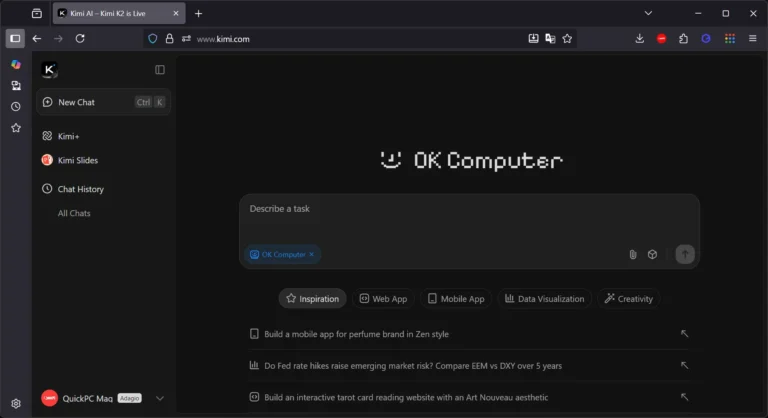
Task: Remove the OK Computer mode chip
Action: 312,254
